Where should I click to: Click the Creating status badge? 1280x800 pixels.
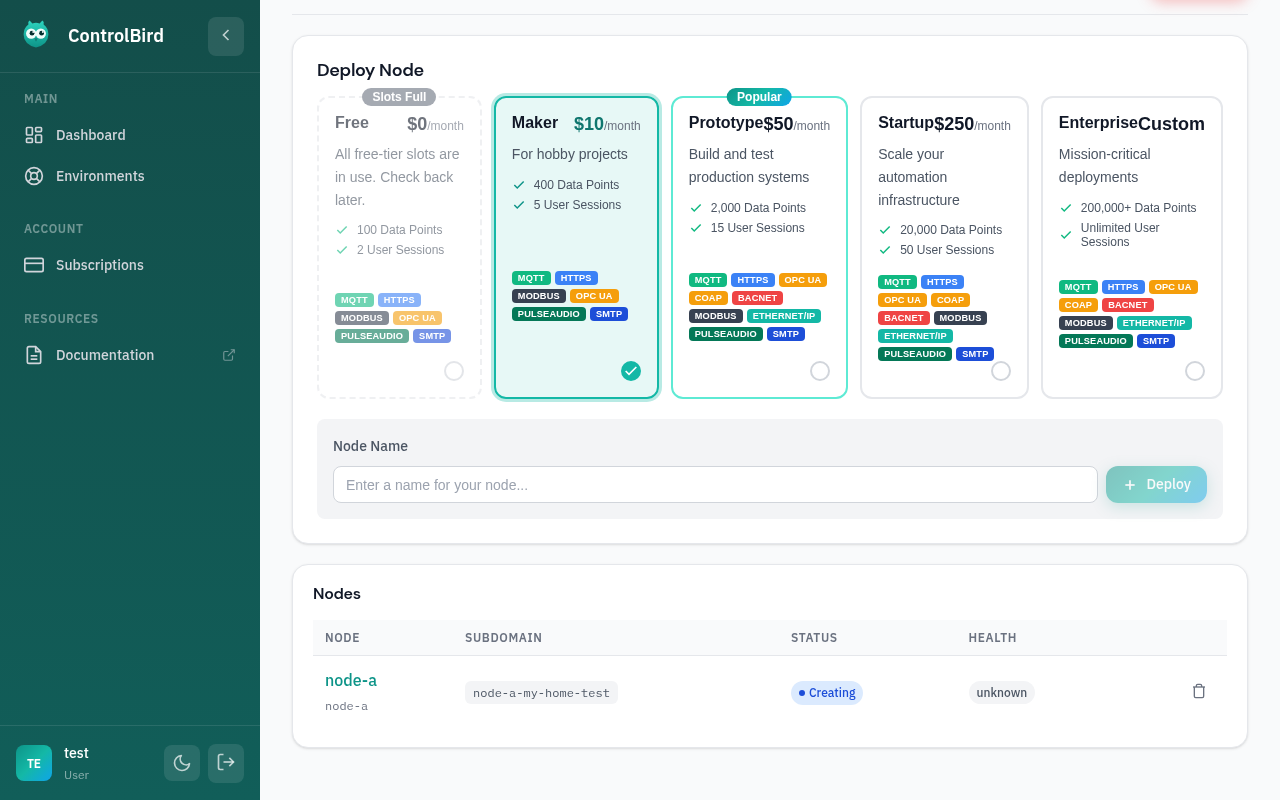click(x=827, y=693)
